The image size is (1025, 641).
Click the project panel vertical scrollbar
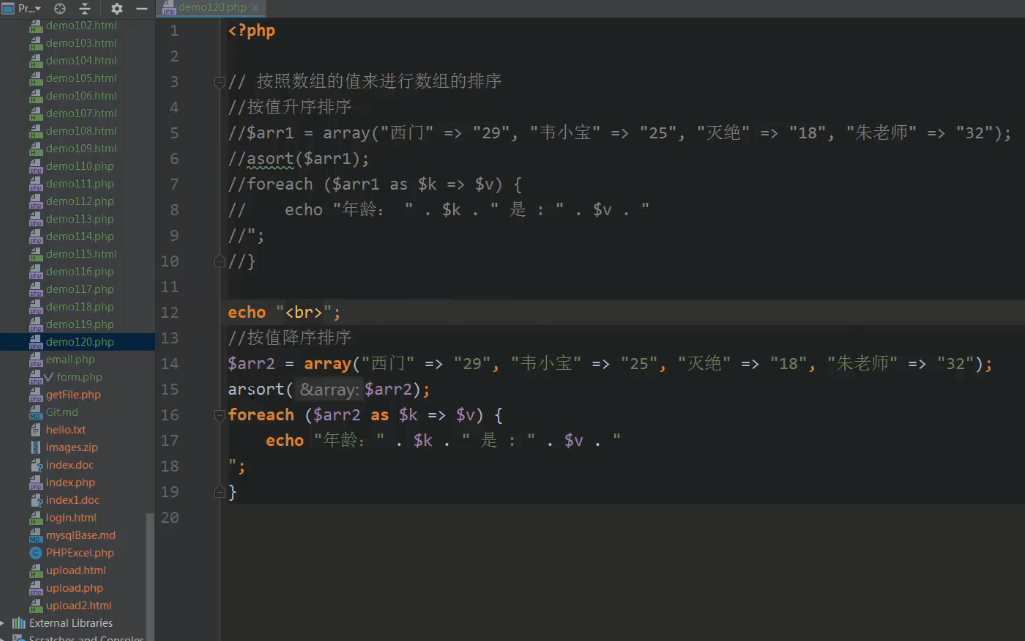pyautogui.click(x=151, y=560)
